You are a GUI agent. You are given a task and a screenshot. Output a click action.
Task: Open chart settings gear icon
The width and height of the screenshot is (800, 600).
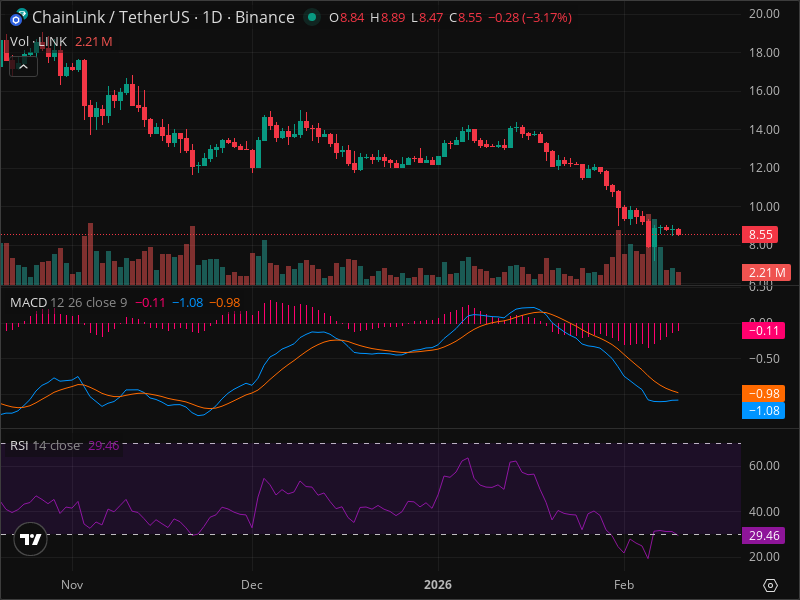(770, 585)
